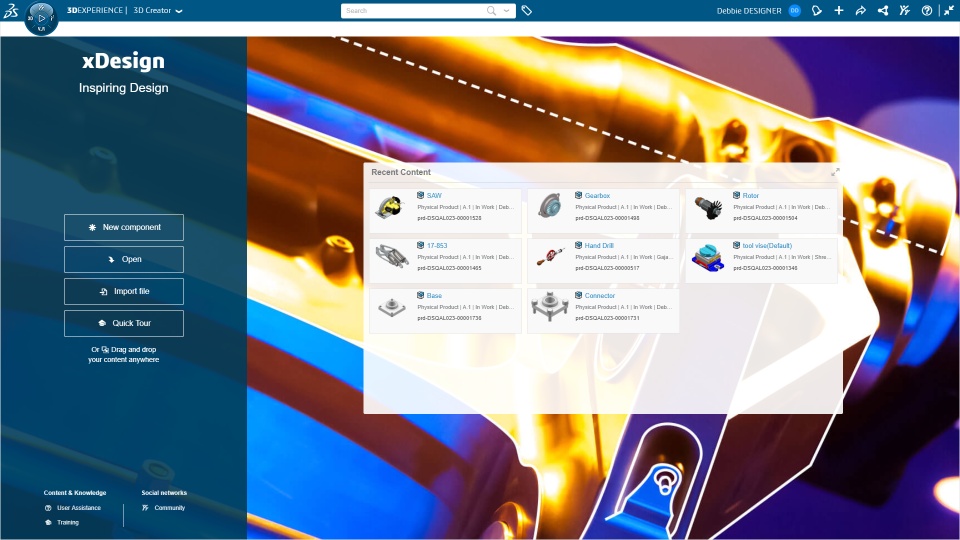Click the Open button
The width and height of the screenshot is (960, 540).
click(124, 260)
